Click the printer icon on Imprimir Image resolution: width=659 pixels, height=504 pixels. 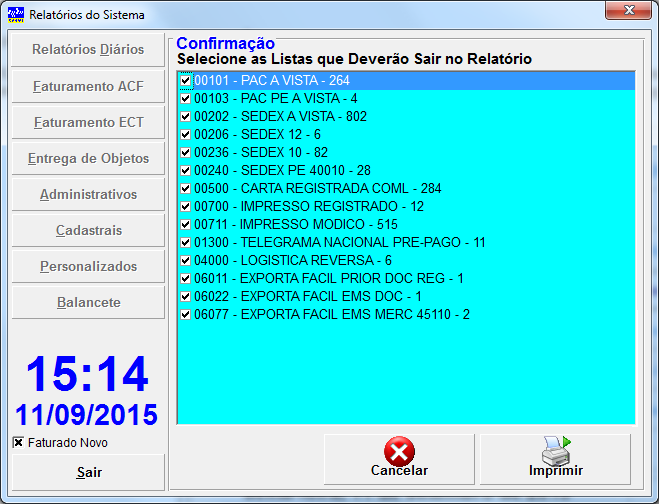tap(556, 451)
